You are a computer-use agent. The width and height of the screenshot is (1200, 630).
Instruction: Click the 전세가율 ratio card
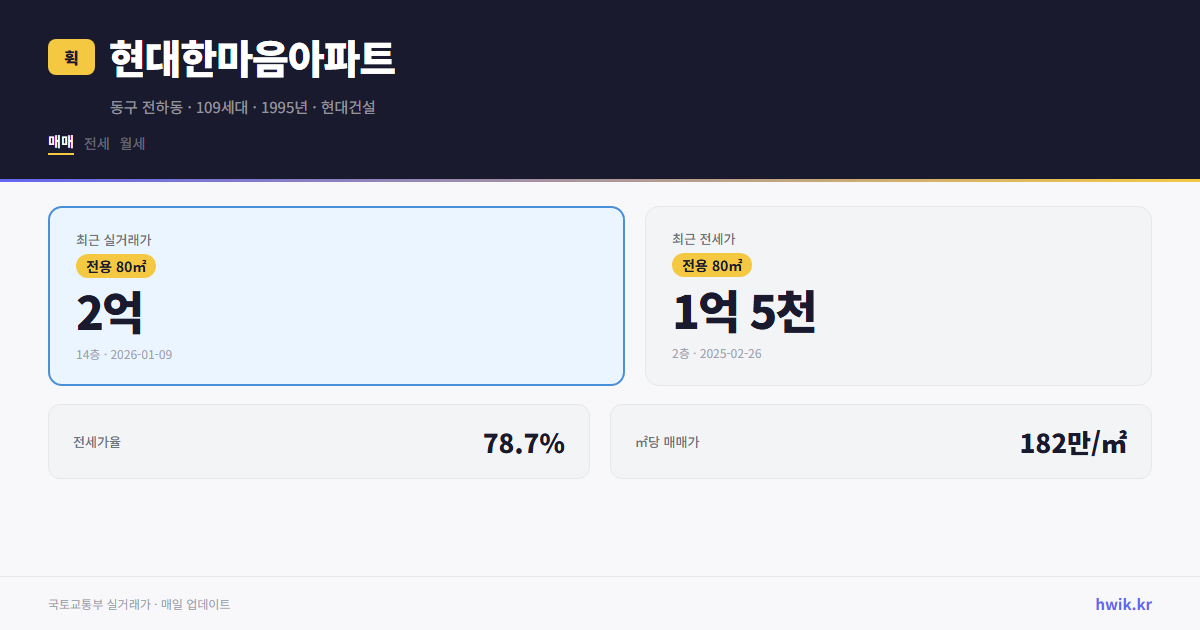pyautogui.click(x=319, y=441)
